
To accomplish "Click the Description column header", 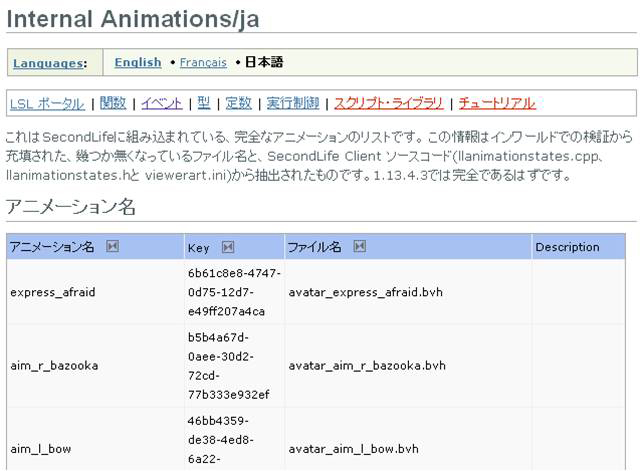I will (567, 247).
